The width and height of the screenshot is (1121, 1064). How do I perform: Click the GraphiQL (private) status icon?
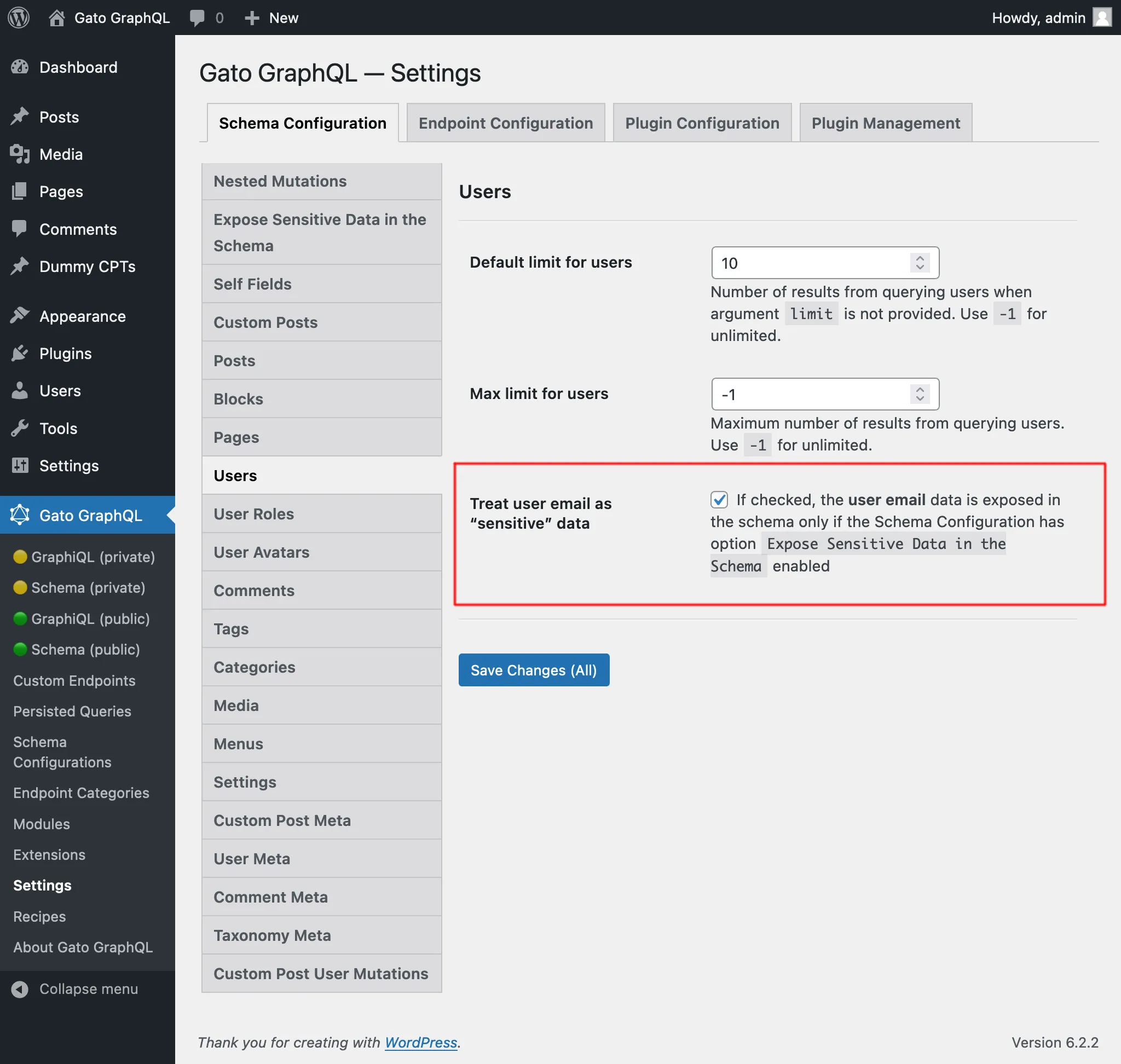18,557
